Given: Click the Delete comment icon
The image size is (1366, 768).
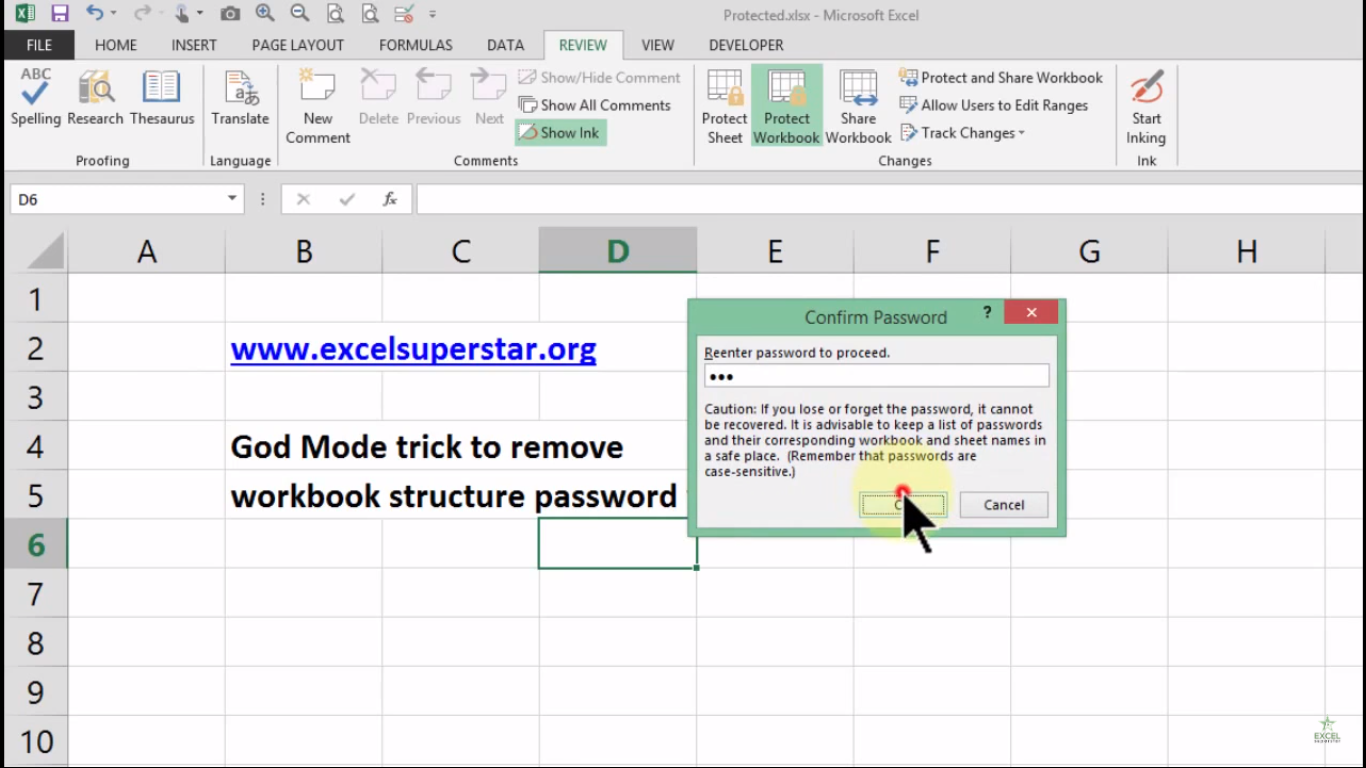Looking at the screenshot, I should tap(378, 98).
